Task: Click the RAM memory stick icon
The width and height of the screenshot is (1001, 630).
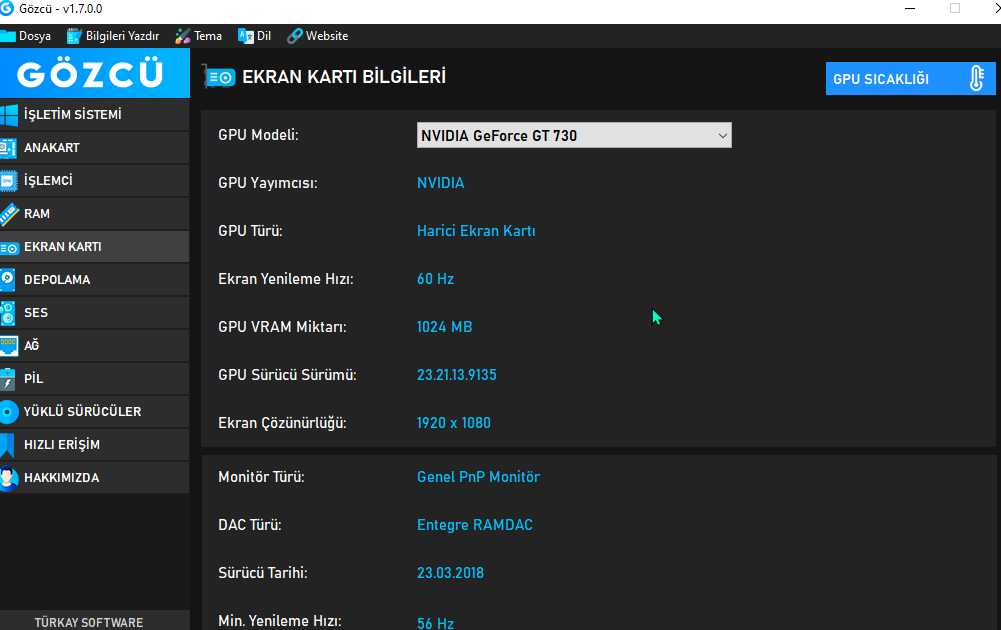Action: click(9, 214)
